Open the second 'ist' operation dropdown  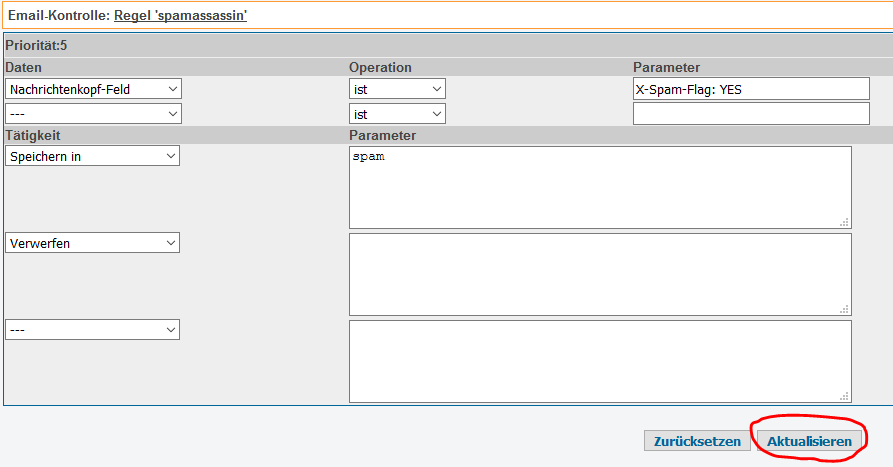[x=397, y=114]
